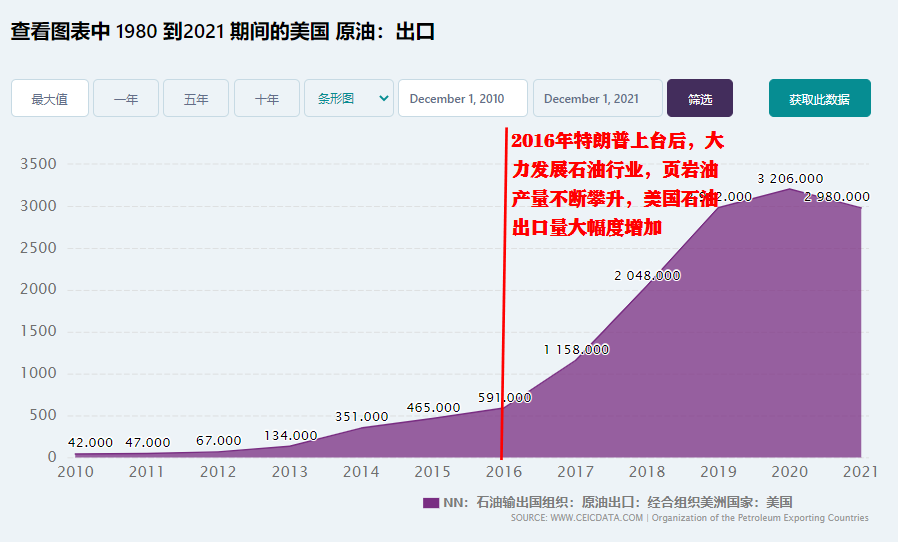
Task: Click the teal 获取此数据 button
Action: click(x=819, y=99)
